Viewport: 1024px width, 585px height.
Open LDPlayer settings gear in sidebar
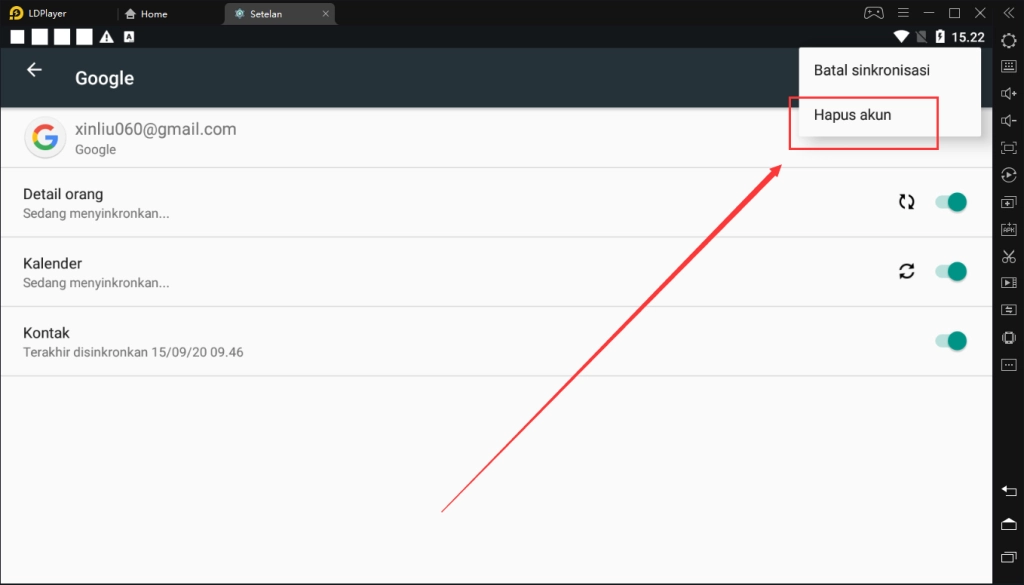[1008, 40]
